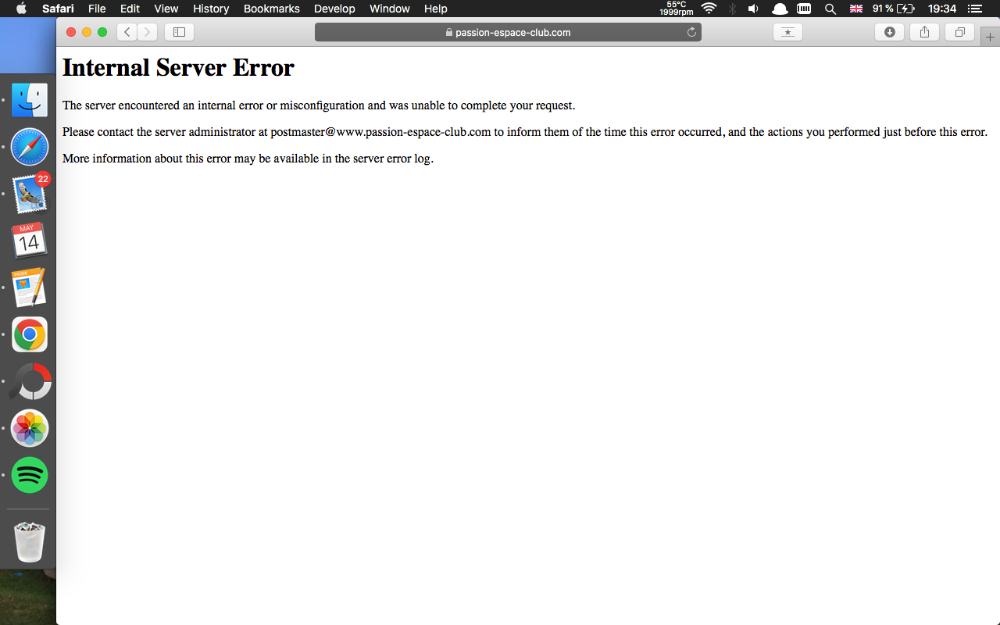Viewport: 1000px width, 625px height.
Task: Click the Safari forward arrow button
Action: (148, 32)
